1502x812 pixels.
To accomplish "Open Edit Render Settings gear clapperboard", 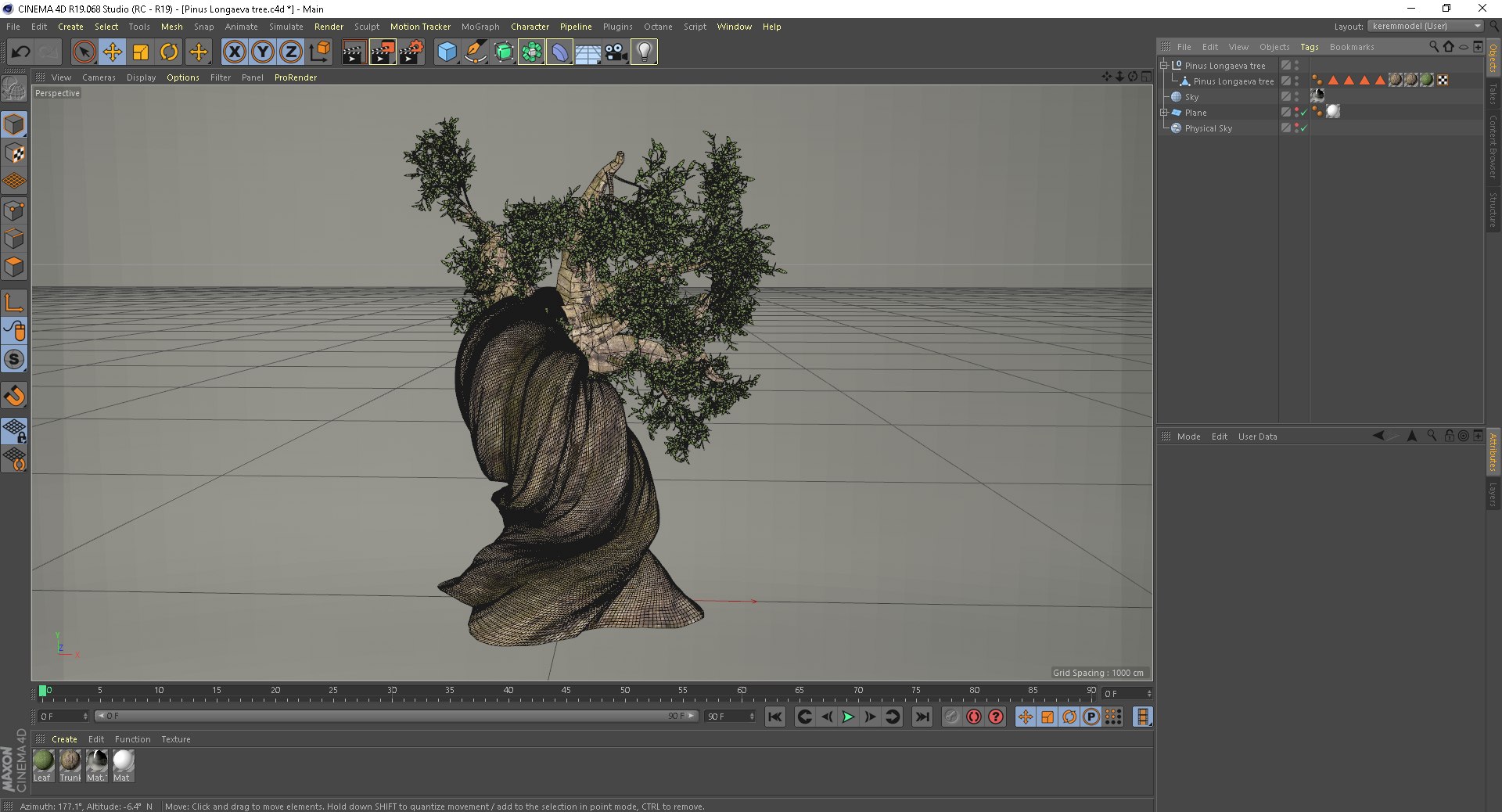I will (x=411, y=52).
